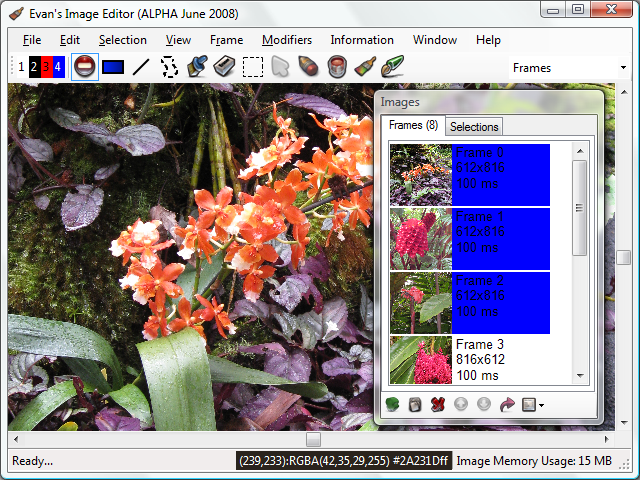Click the canvas vertical scrollbar thumb
640x480 pixels.
pyautogui.click(x=624, y=258)
